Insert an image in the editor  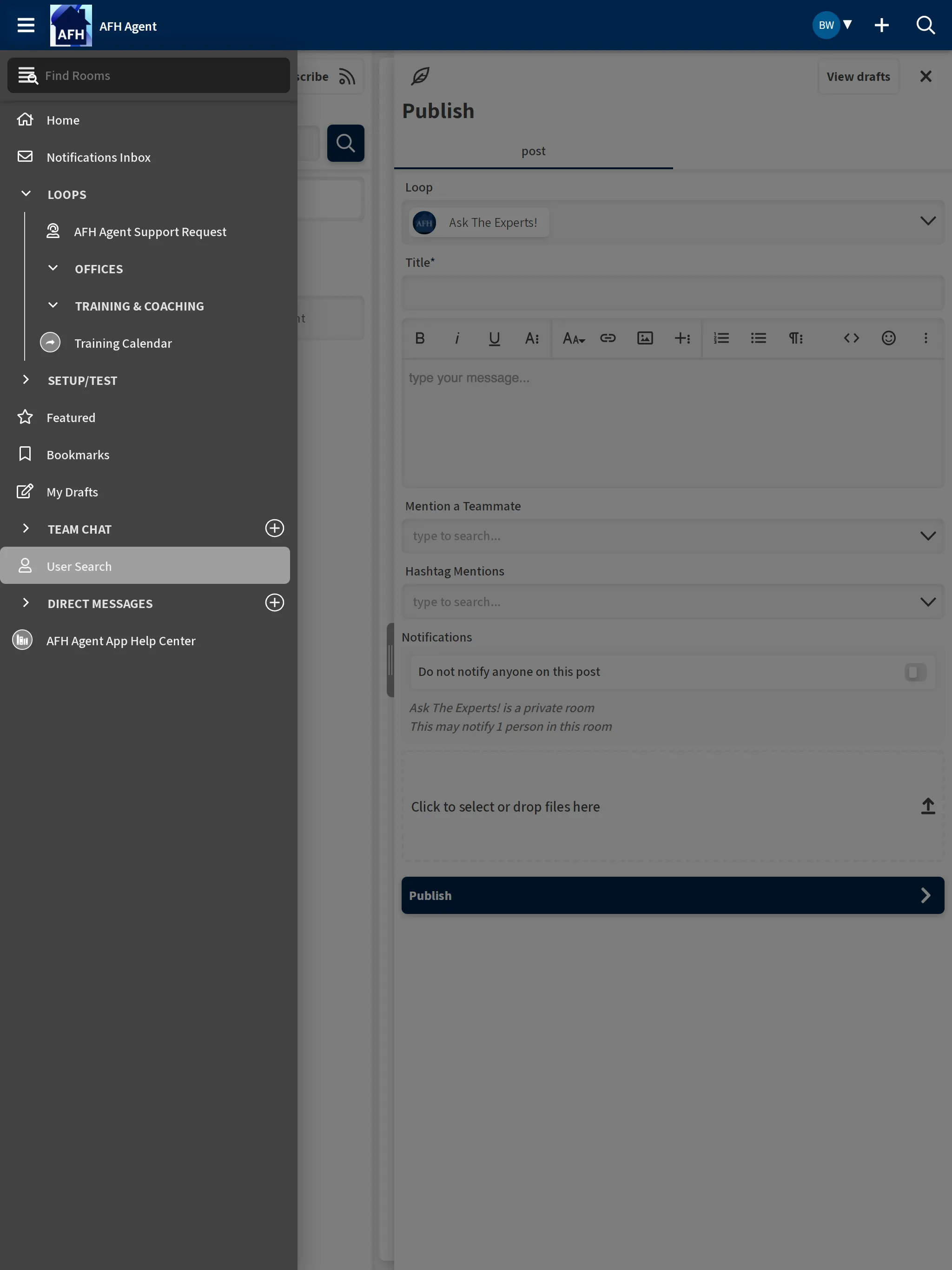(x=645, y=338)
